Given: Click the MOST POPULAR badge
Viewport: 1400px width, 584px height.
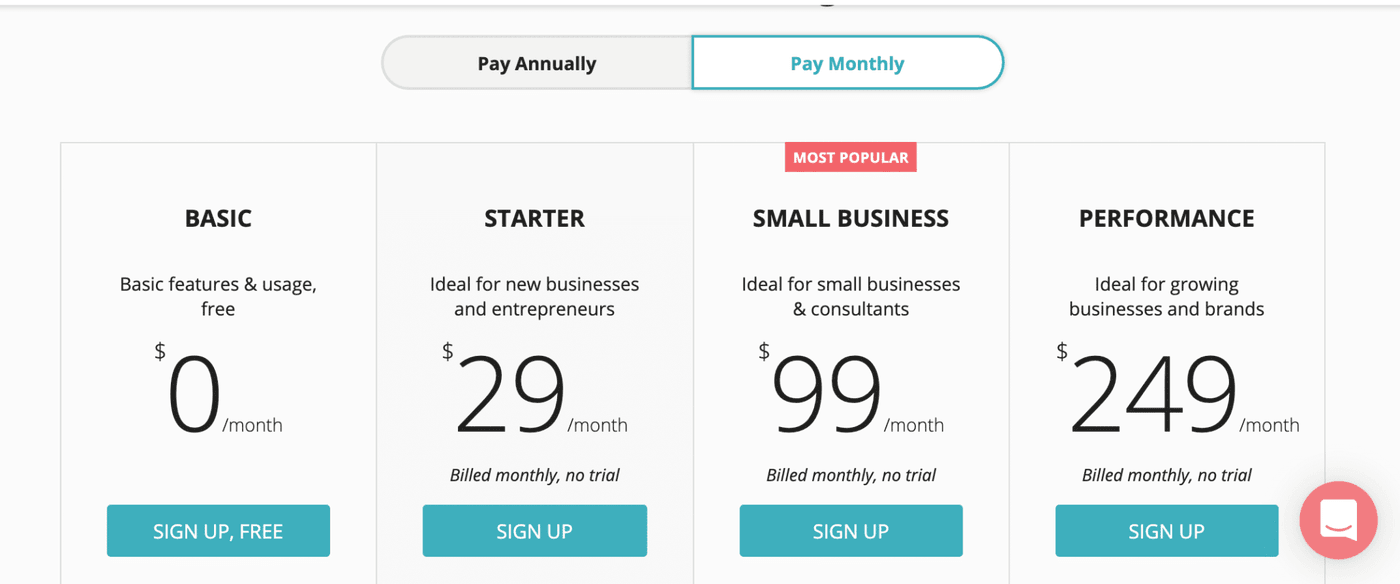Looking at the screenshot, I should 850,158.
